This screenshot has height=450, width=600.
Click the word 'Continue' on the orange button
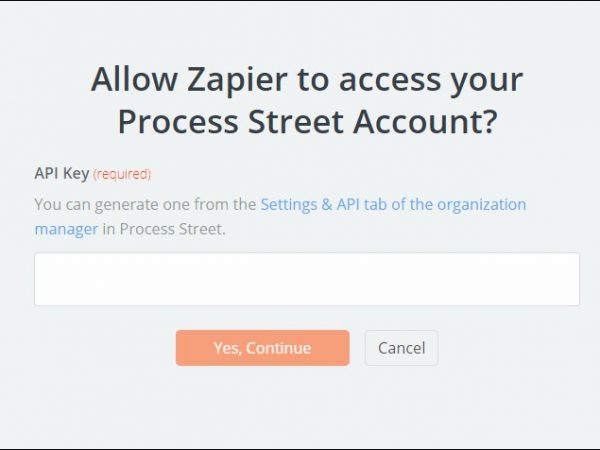click(278, 348)
